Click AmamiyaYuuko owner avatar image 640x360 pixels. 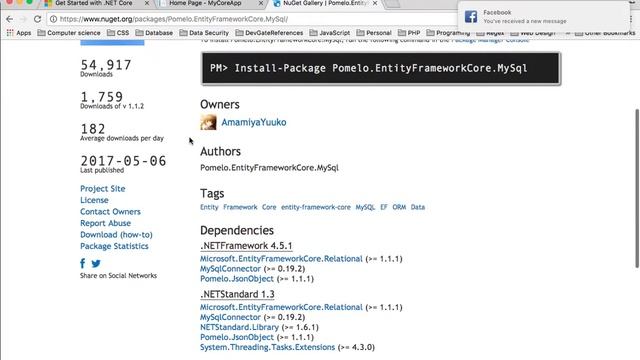tap(208, 122)
